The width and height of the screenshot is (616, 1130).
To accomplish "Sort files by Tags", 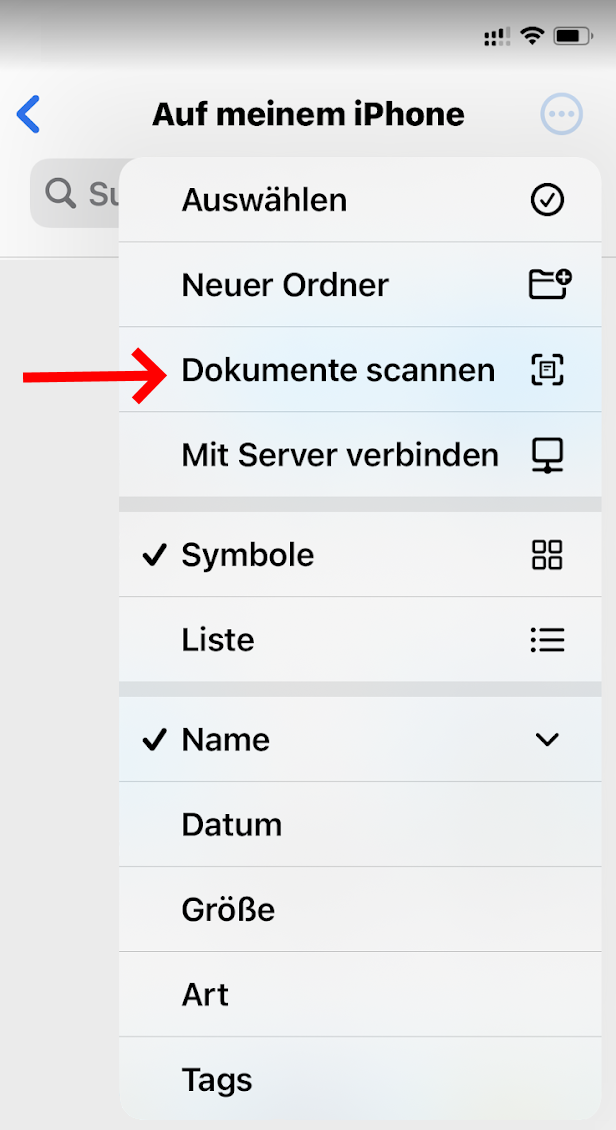I will (x=217, y=1080).
